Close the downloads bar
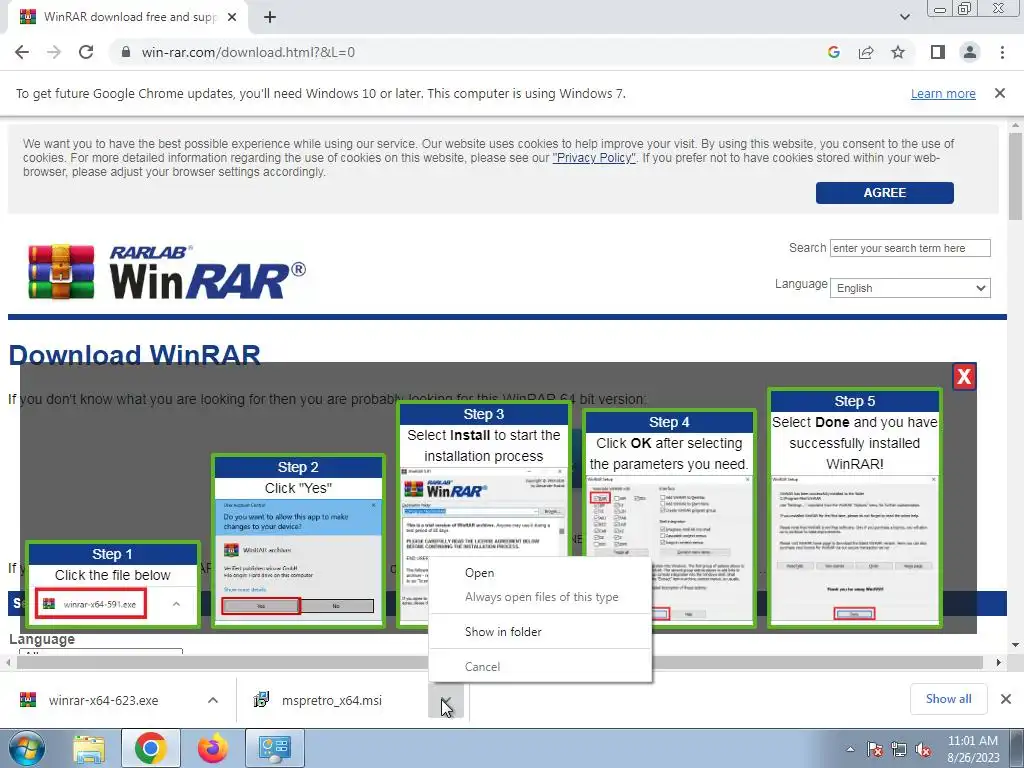The image size is (1024, 768). (1006, 699)
